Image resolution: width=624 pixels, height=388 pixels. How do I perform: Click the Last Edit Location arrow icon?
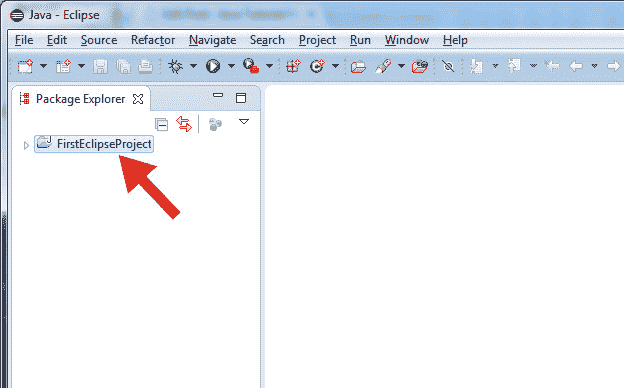tap(552, 66)
